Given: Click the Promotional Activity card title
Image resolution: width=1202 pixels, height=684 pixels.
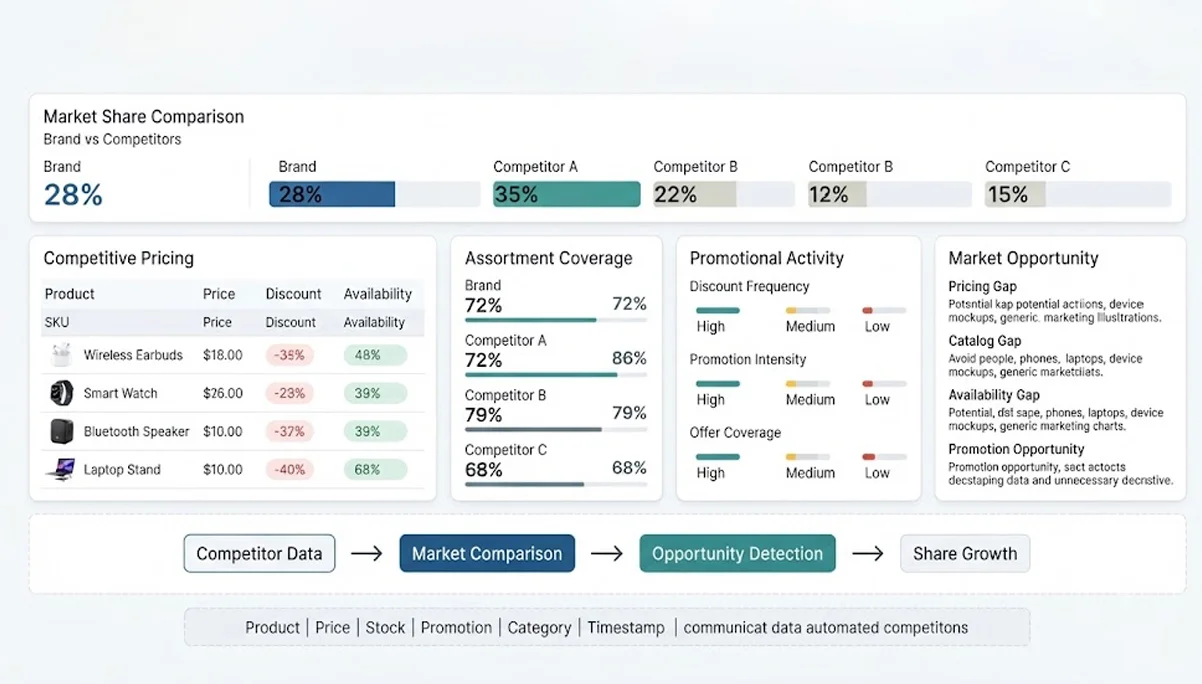Looking at the screenshot, I should (x=767, y=258).
